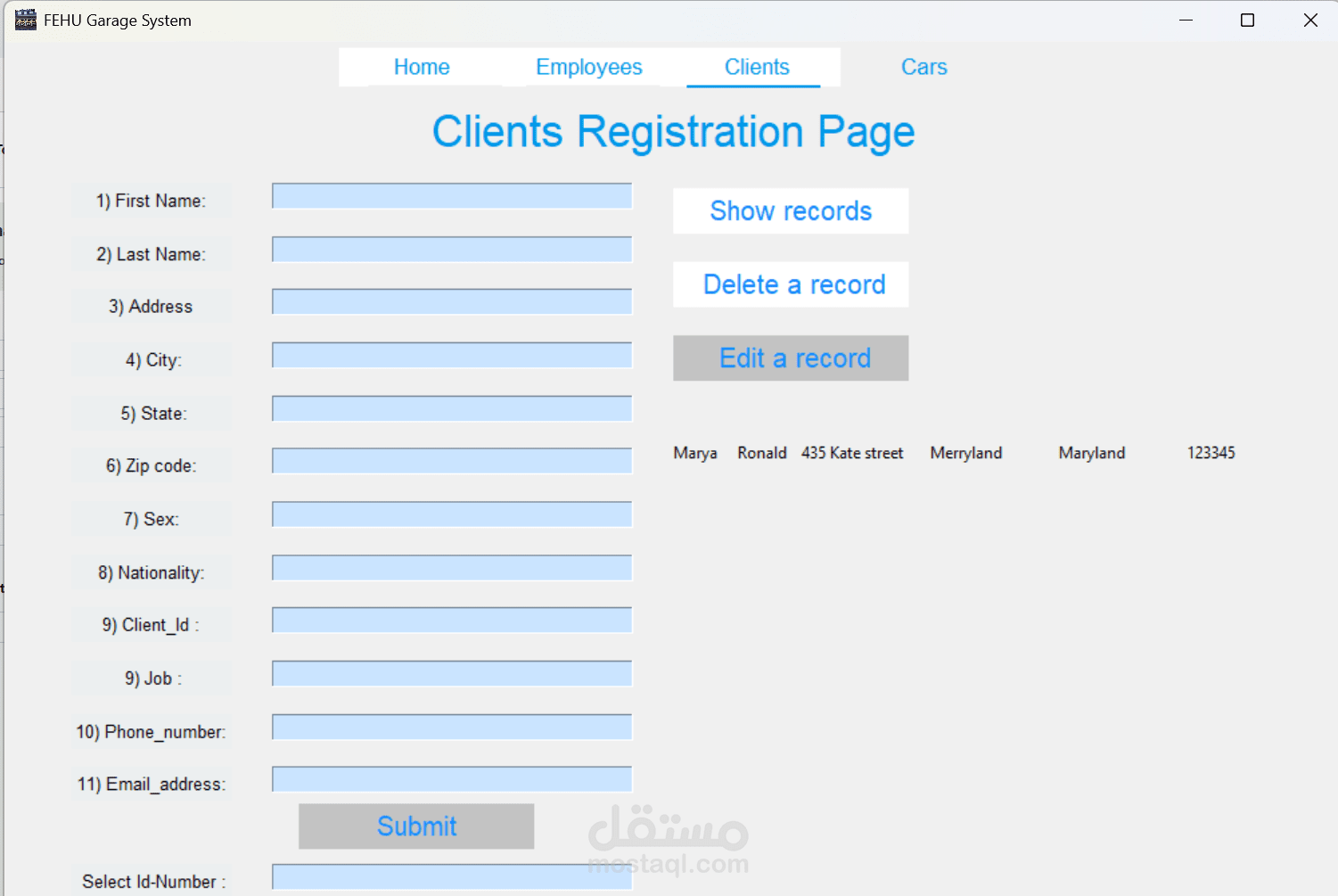
Task: Click the record value 'Ronald'
Action: pyautogui.click(x=762, y=453)
